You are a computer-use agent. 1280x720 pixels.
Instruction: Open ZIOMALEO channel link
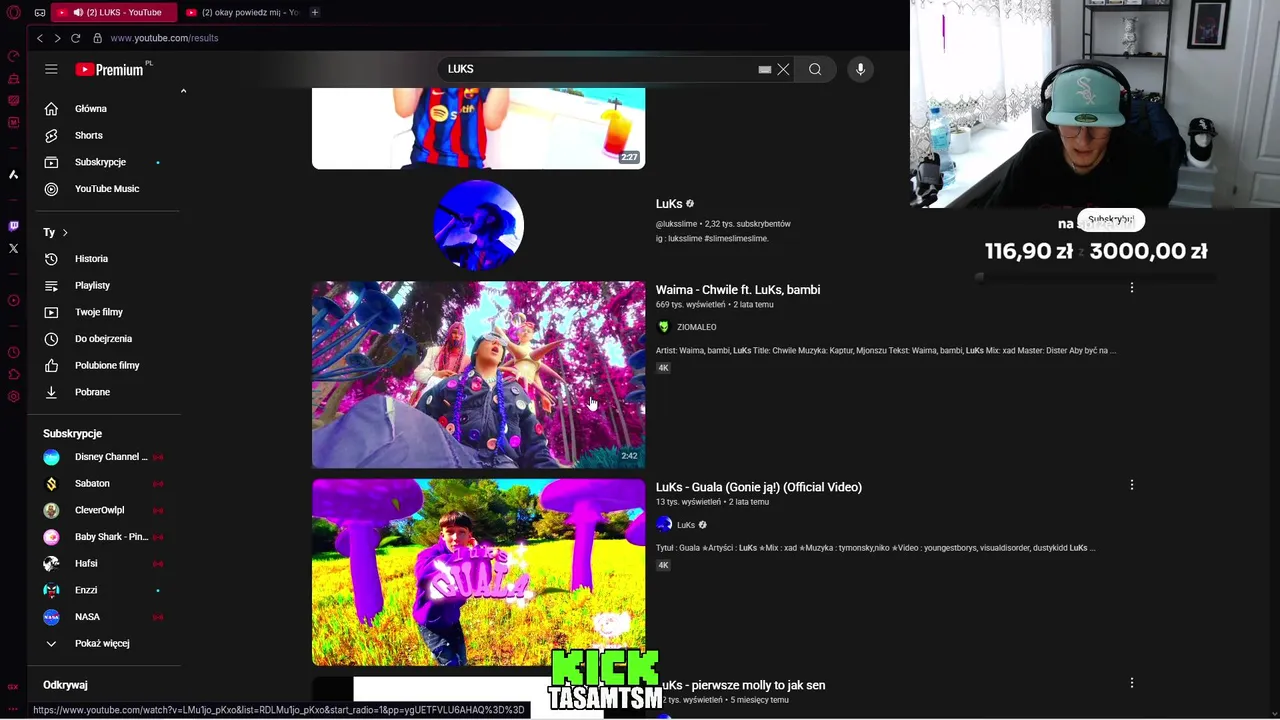(x=696, y=327)
